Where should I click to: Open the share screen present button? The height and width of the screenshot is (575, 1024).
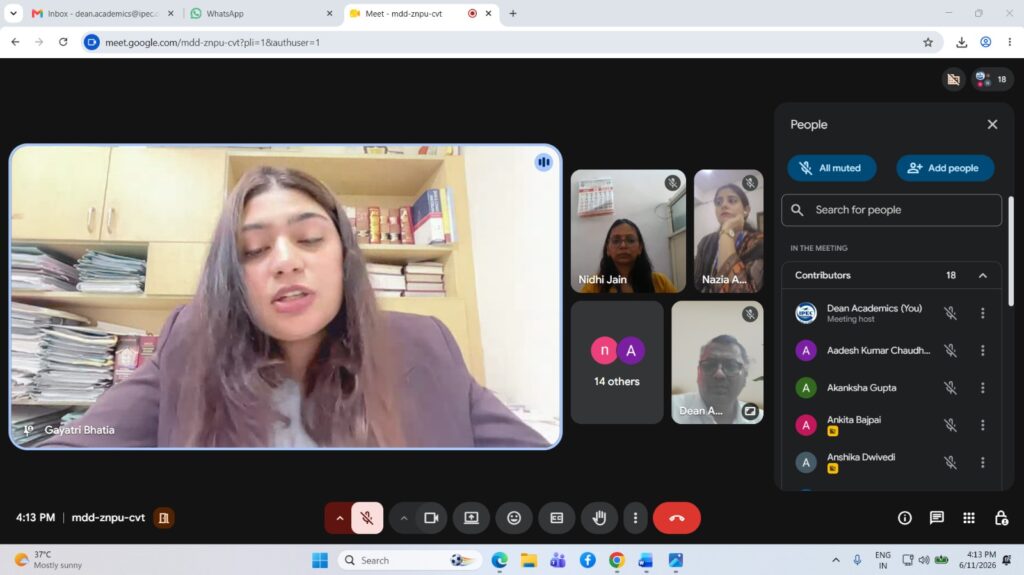[x=471, y=518]
